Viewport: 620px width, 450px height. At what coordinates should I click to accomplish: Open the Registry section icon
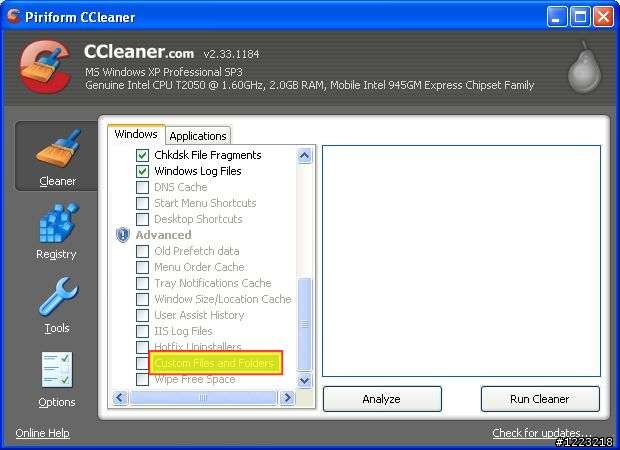coord(58,223)
